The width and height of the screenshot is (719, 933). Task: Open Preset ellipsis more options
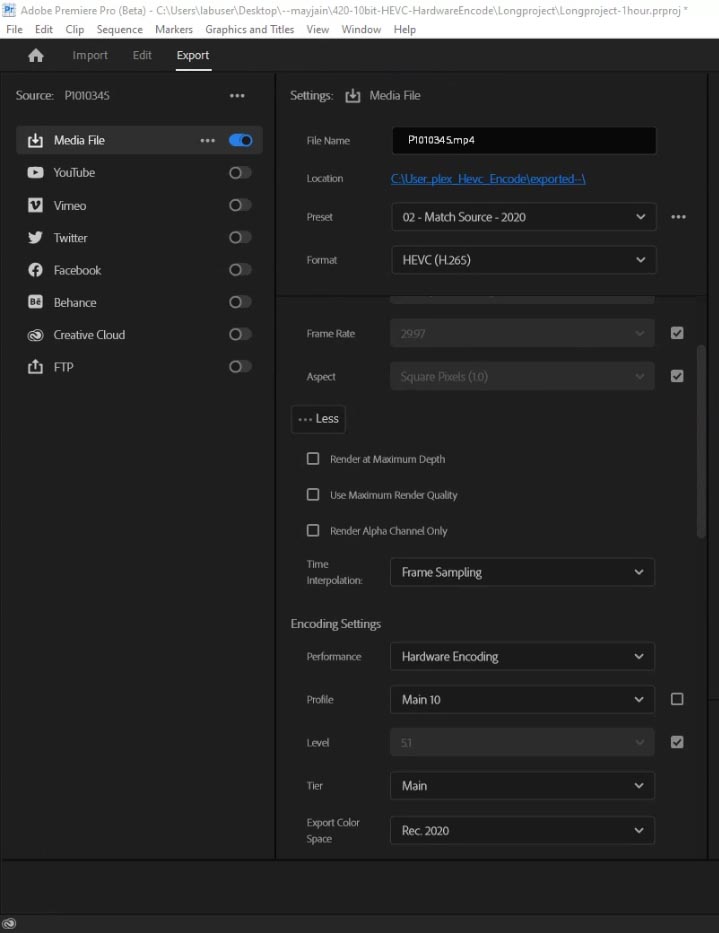click(x=679, y=217)
